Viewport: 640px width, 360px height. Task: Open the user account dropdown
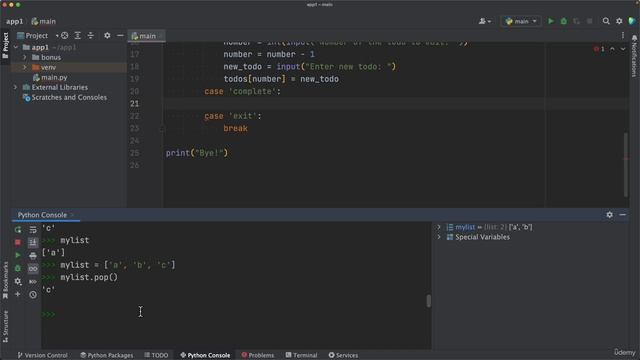(485, 21)
